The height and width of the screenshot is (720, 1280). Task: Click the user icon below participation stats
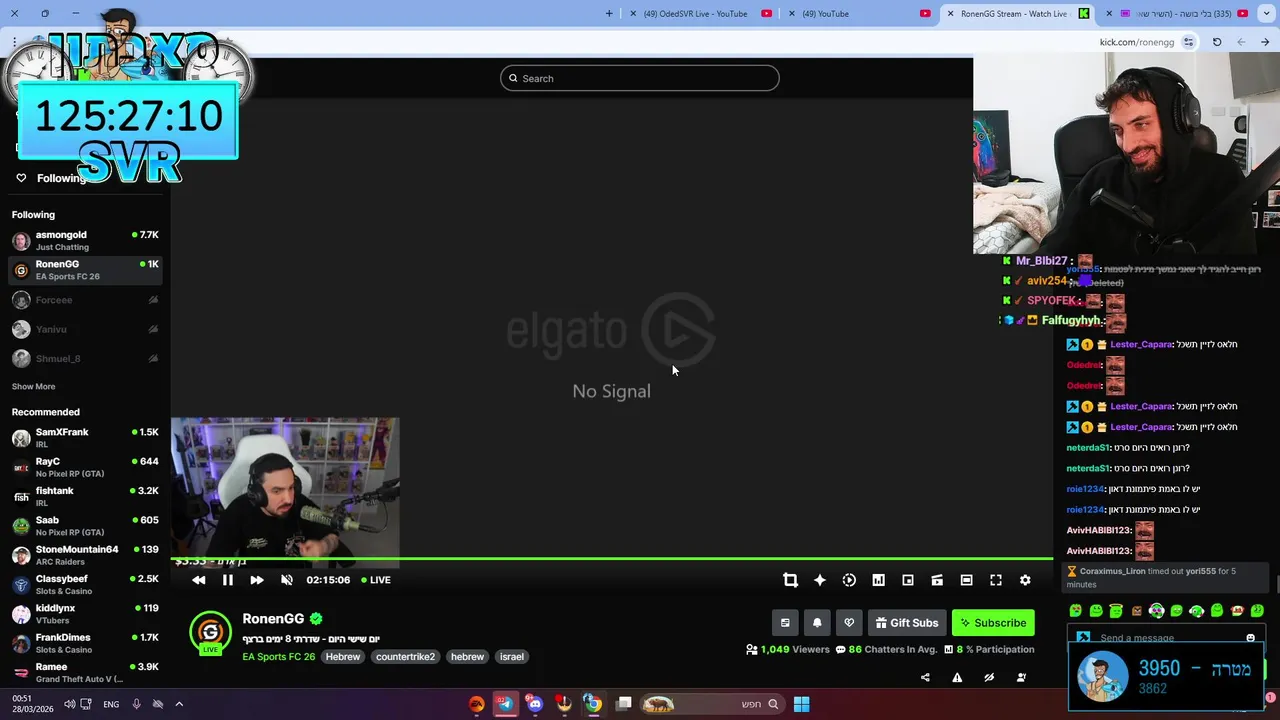1021,677
